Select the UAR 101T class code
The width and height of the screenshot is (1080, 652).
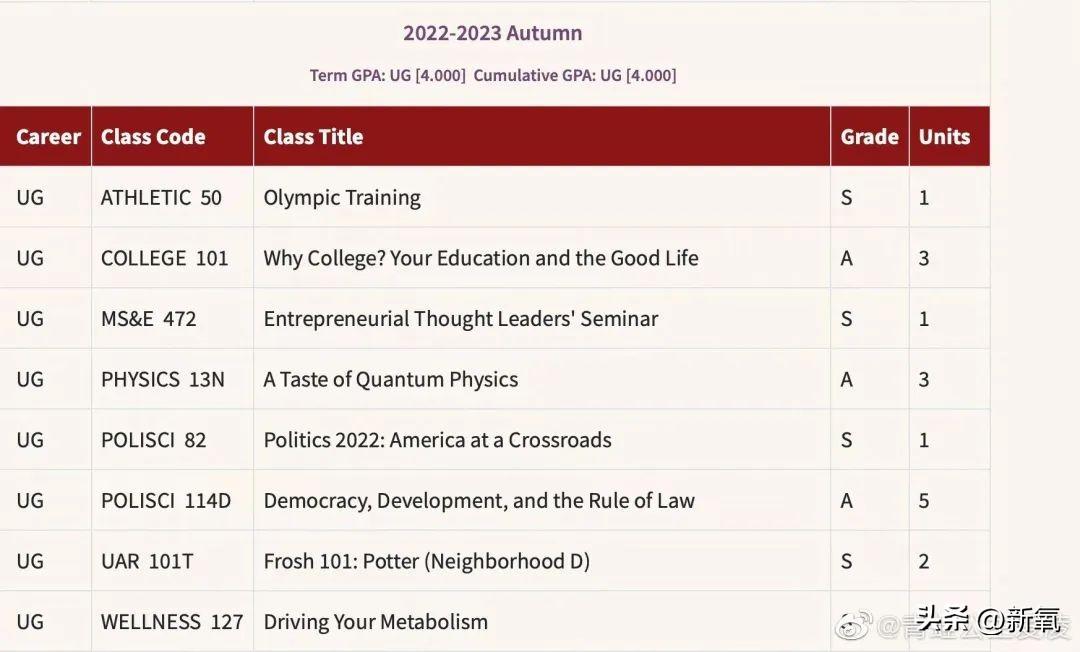pyautogui.click(x=147, y=562)
